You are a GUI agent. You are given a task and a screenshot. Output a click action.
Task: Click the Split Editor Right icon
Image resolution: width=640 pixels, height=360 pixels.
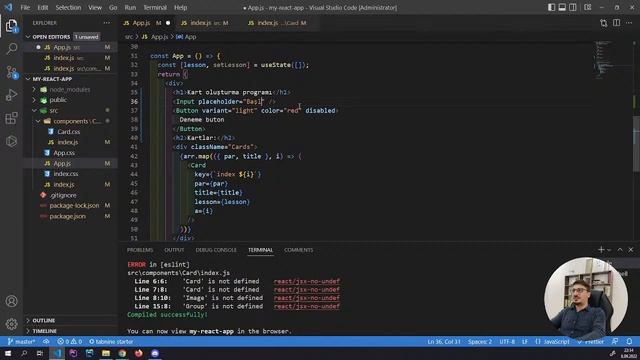pyautogui.click(x=616, y=23)
